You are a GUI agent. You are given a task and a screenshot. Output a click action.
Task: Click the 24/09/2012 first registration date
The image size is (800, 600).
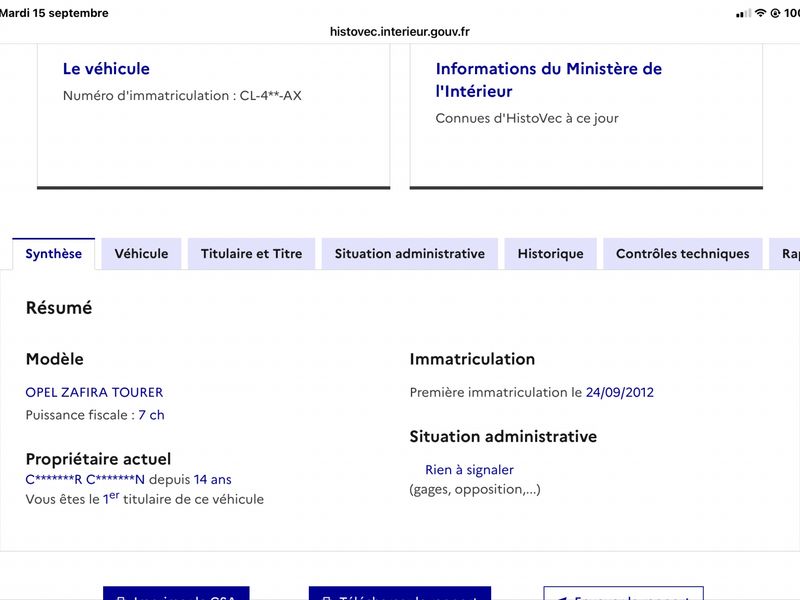pos(619,392)
